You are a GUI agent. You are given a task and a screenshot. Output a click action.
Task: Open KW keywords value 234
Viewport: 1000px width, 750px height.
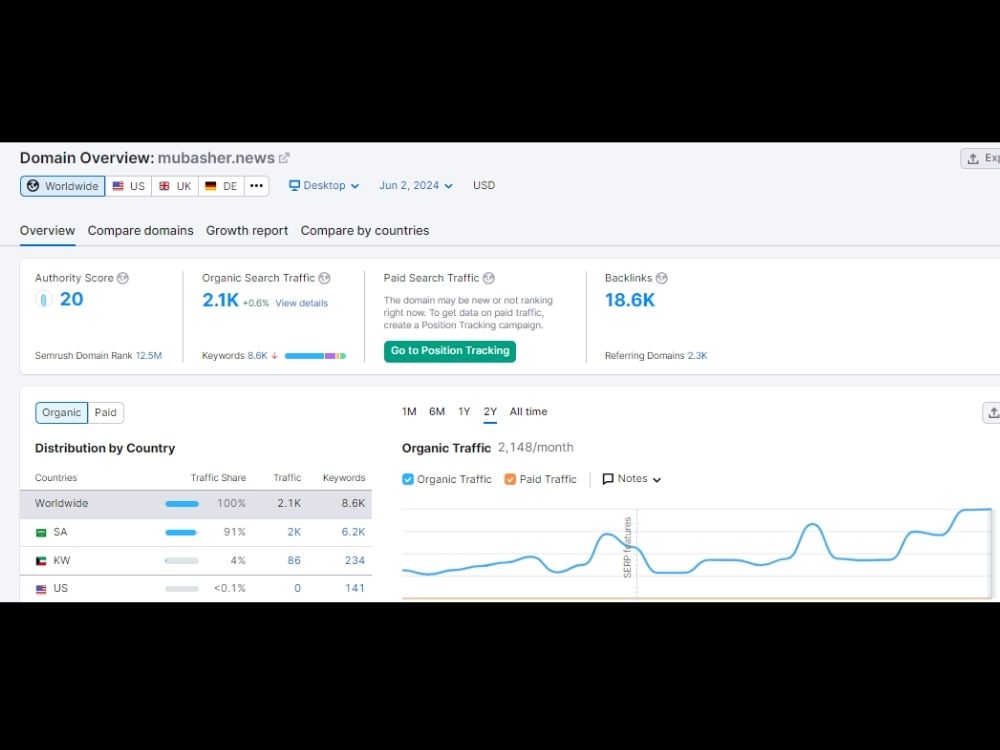click(x=355, y=561)
